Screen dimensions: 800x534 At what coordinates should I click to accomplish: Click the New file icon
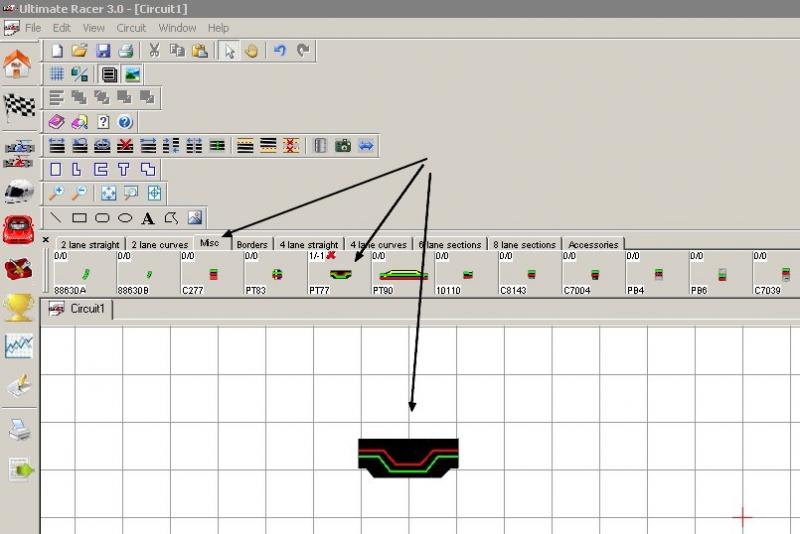57,50
